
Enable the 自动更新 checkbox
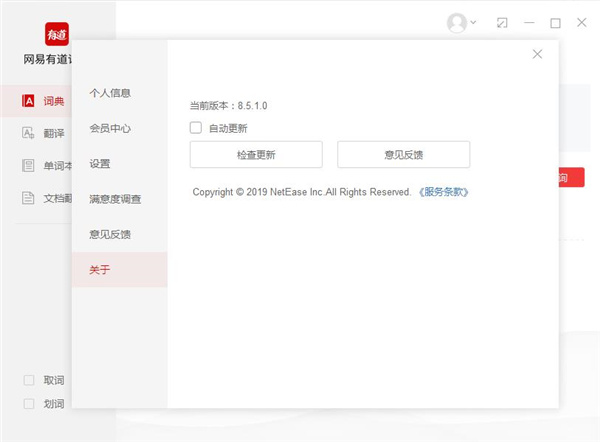click(196, 127)
